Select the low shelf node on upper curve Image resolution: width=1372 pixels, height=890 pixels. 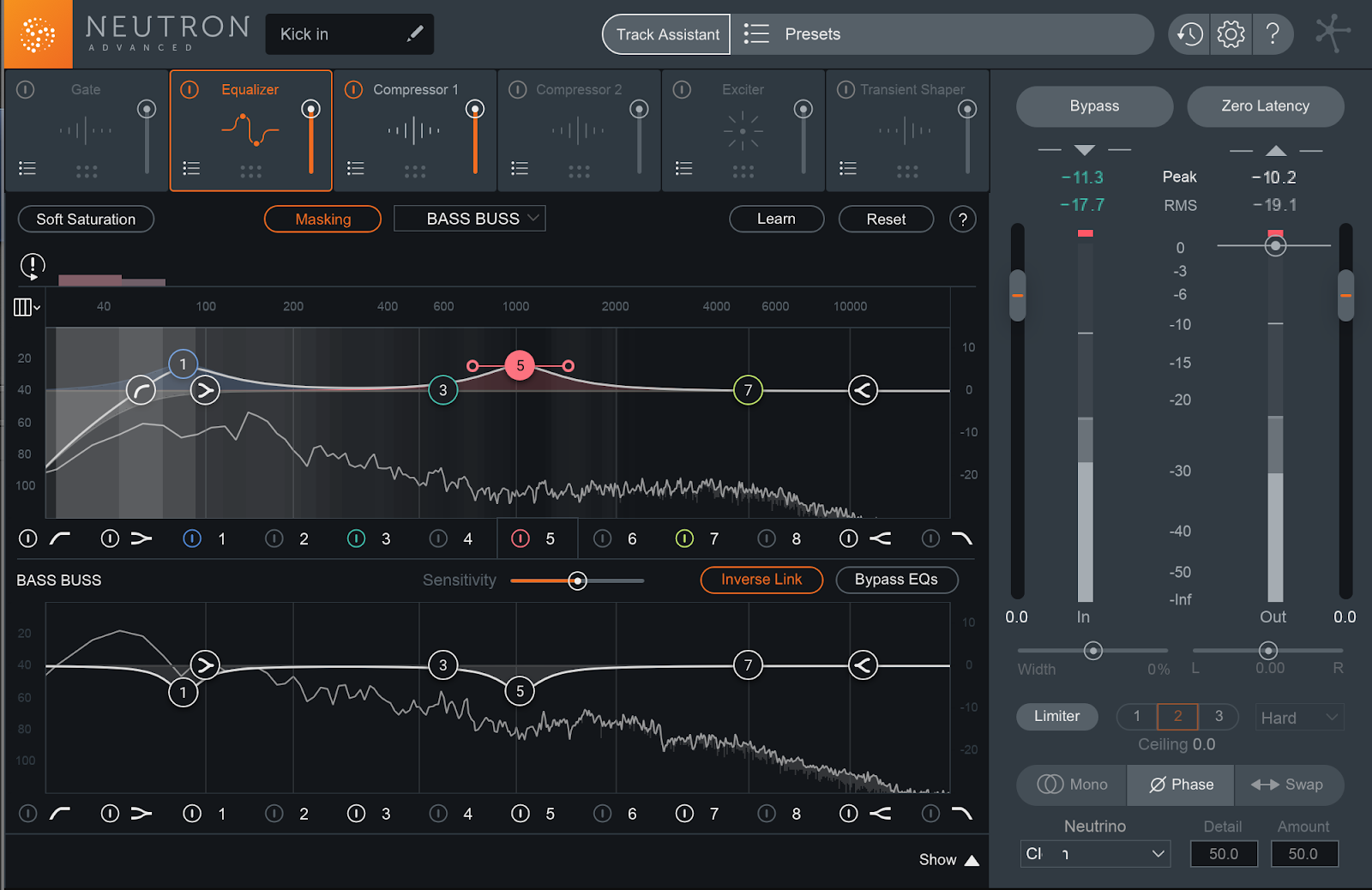[x=204, y=390]
